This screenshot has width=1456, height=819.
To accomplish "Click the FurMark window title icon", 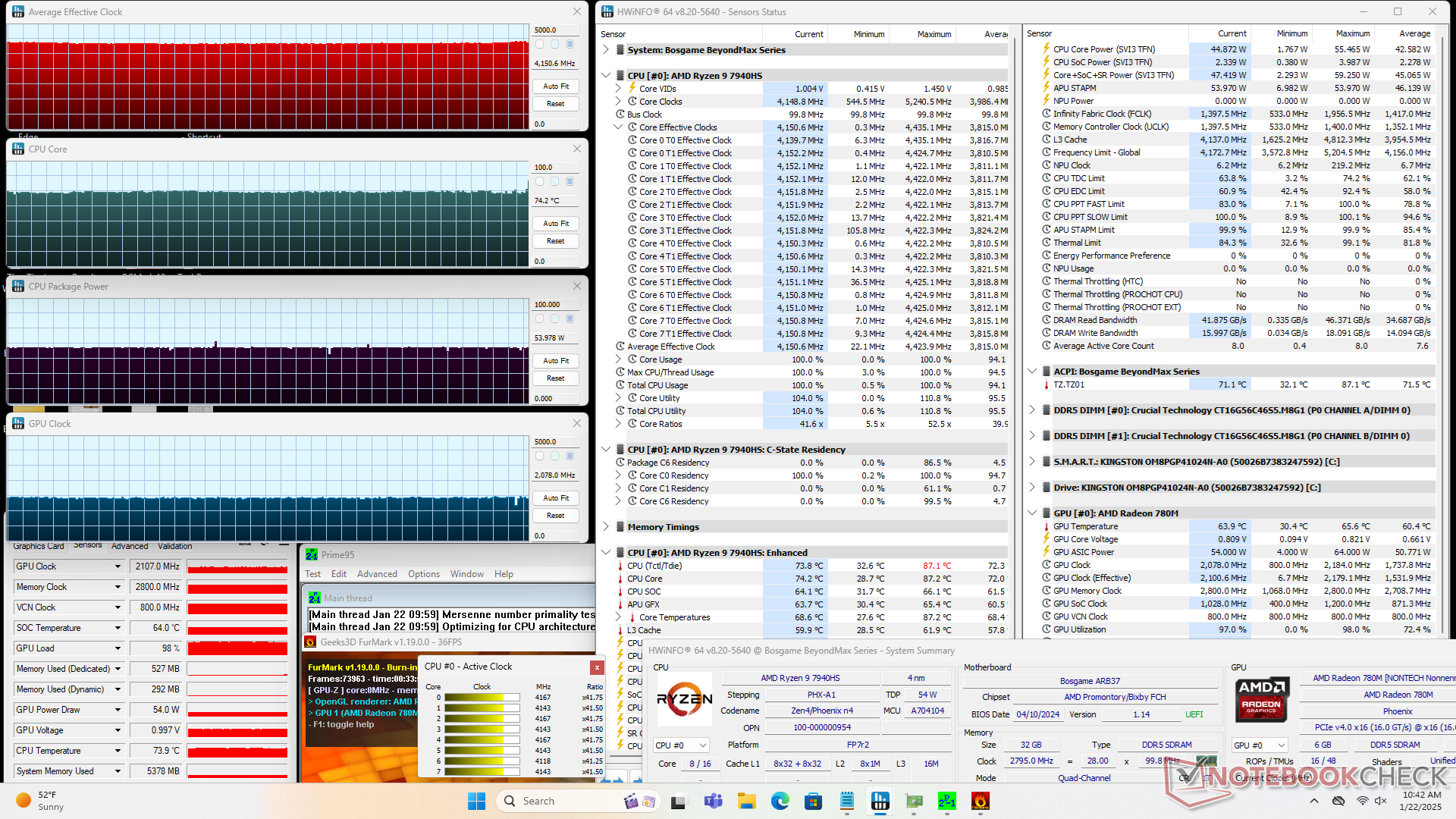I will tap(310, 642).
